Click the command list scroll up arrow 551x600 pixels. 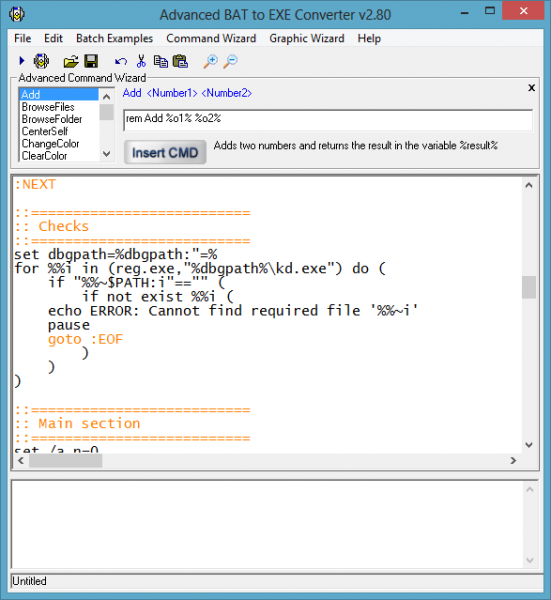point(107,96)
